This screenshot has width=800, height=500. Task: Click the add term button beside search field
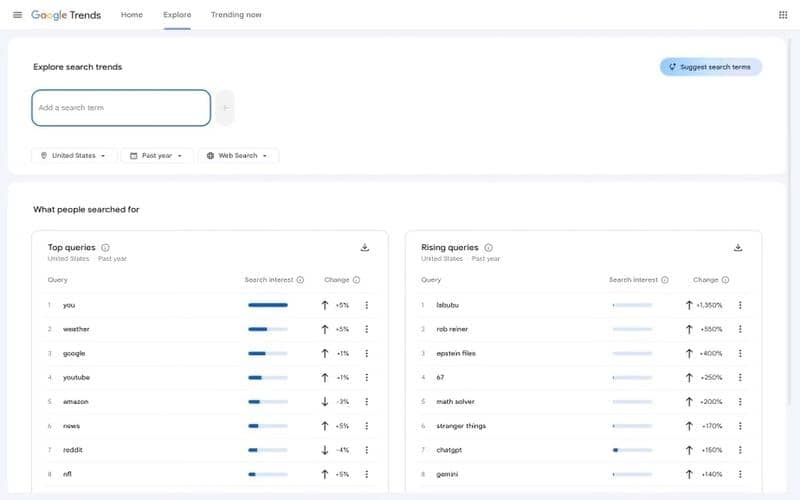[x=225, y=108]
